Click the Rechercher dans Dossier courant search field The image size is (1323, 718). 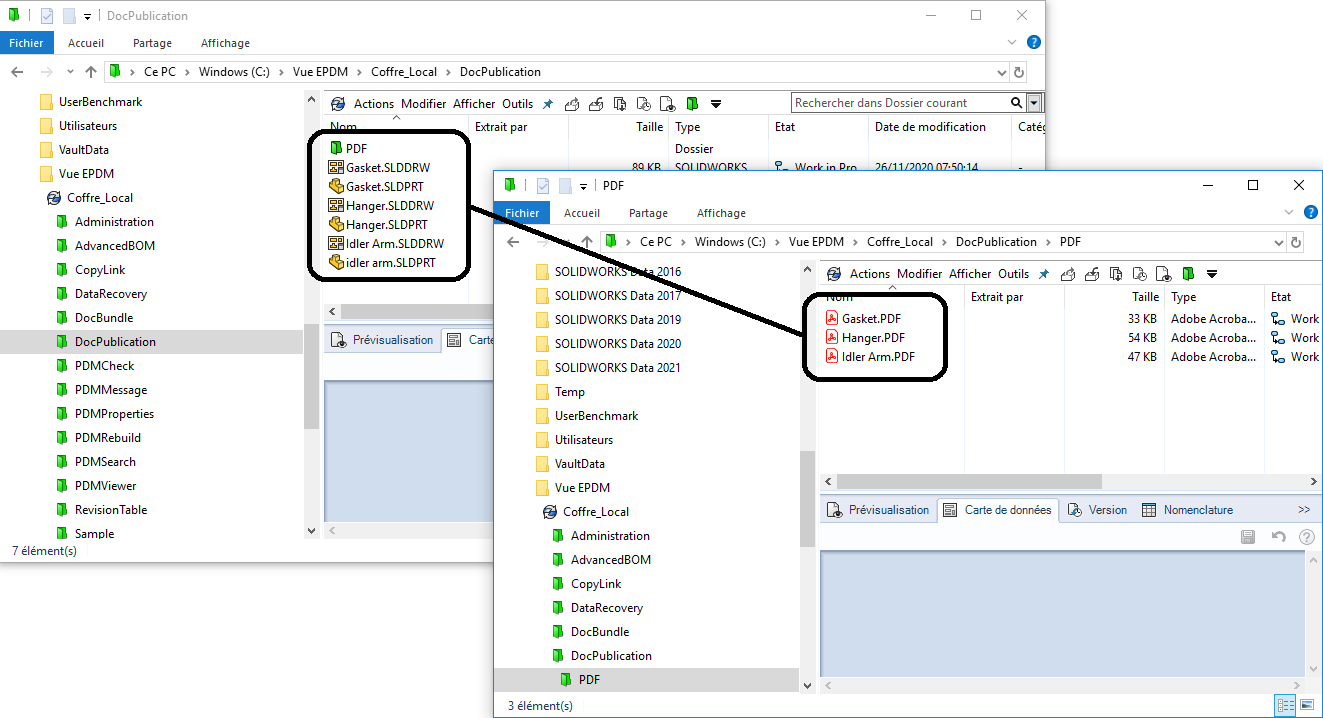tap(900, 103)
